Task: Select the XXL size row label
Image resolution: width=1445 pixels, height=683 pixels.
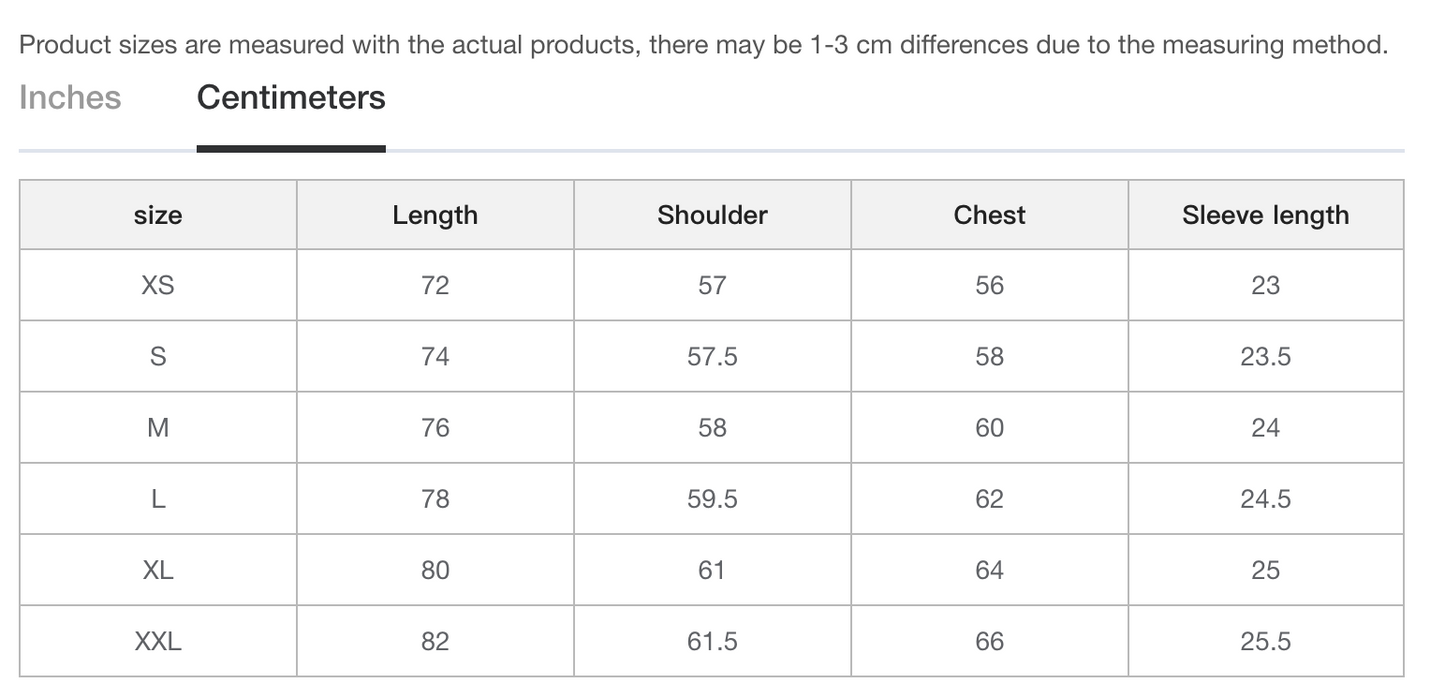Action: (x=158, y=641)
